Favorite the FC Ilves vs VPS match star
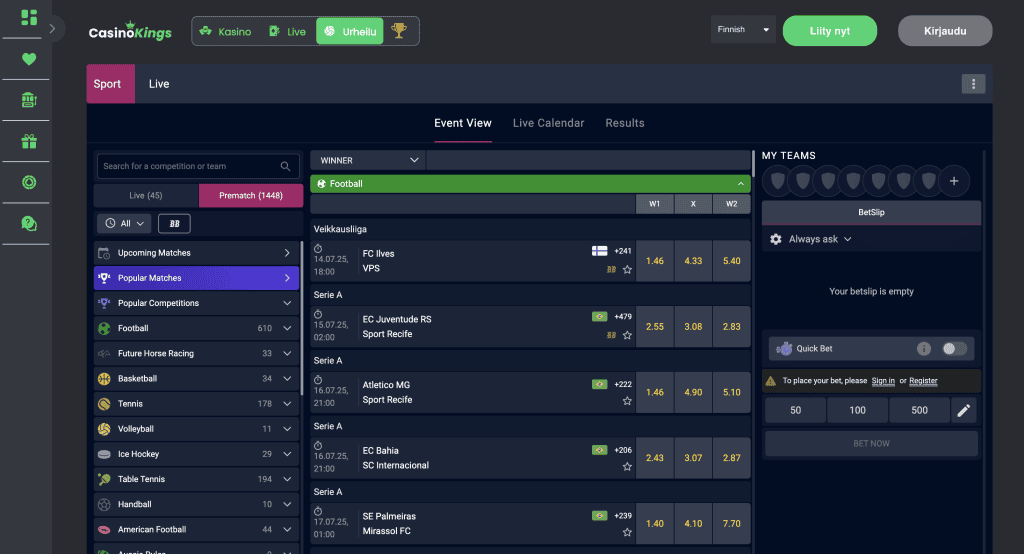 [627, 269]
